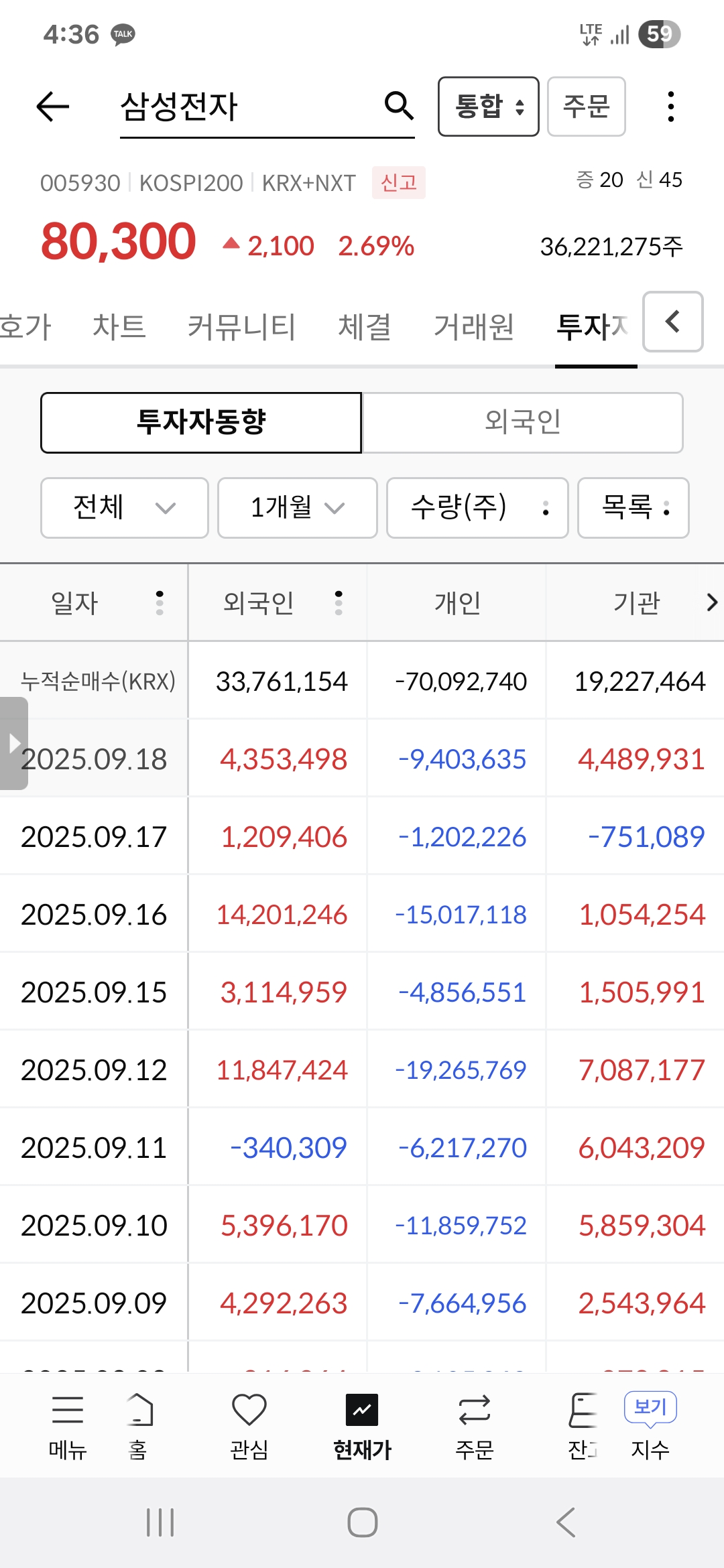724x1568 pixels.
Task: Open the 1개월 period dropdown
Action: click(297, 507)
